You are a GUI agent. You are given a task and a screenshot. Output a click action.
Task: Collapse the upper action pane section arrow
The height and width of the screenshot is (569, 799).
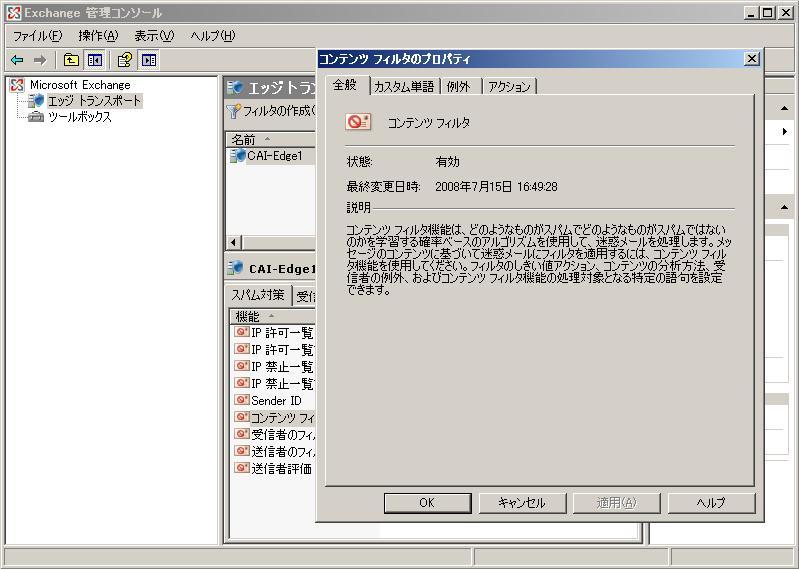[x=784, y=109]
